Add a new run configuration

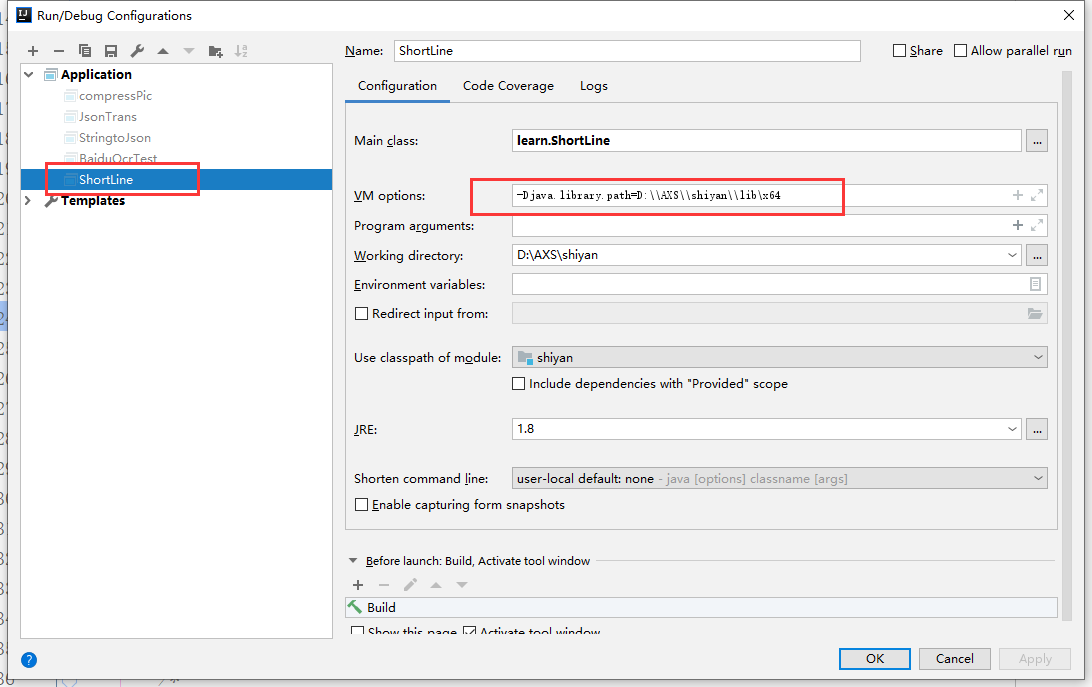pyautogui.click(x=32, y=50)
